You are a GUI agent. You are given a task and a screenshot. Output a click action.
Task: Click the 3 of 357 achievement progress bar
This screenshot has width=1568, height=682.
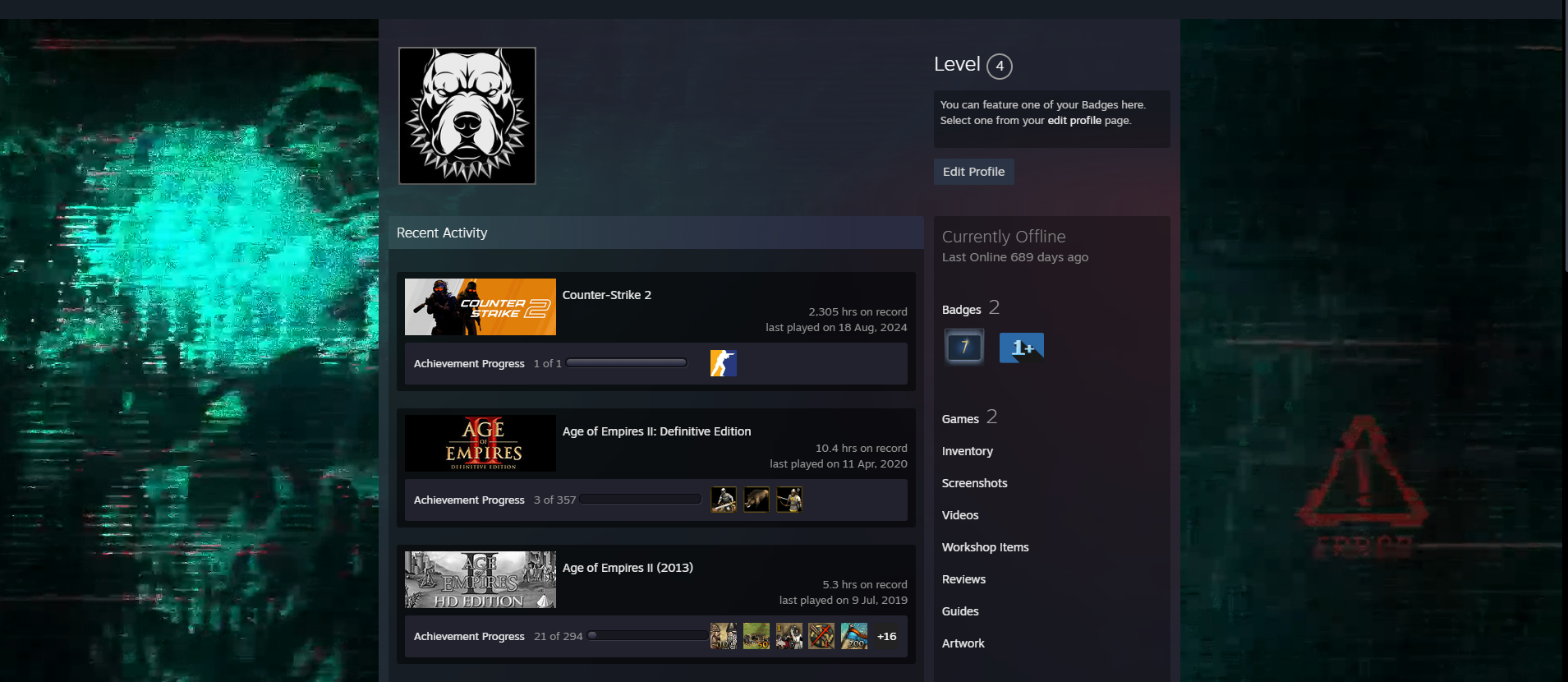pos(641,500)
